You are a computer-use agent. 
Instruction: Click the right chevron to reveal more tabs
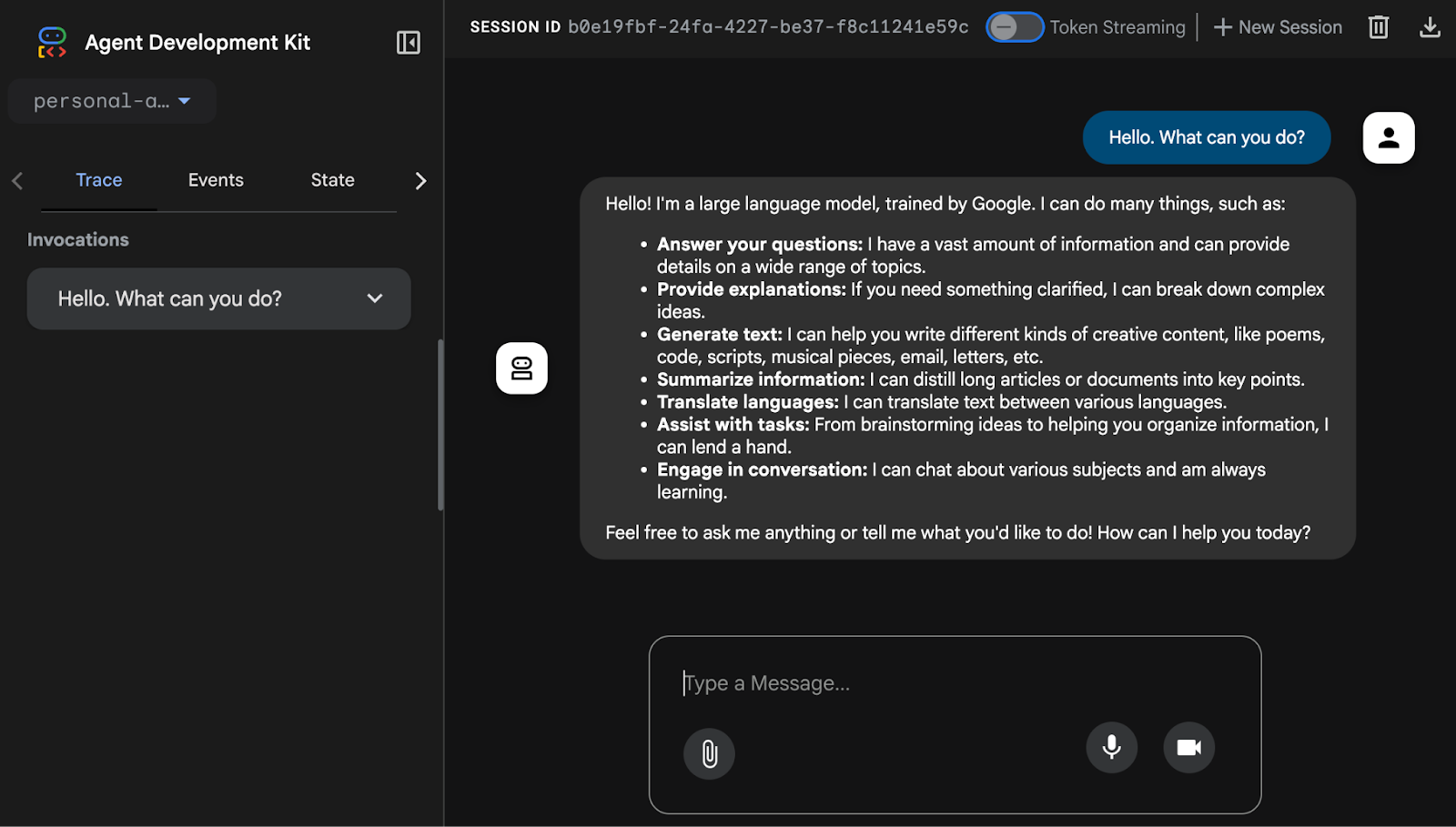(x=420, y=180)
